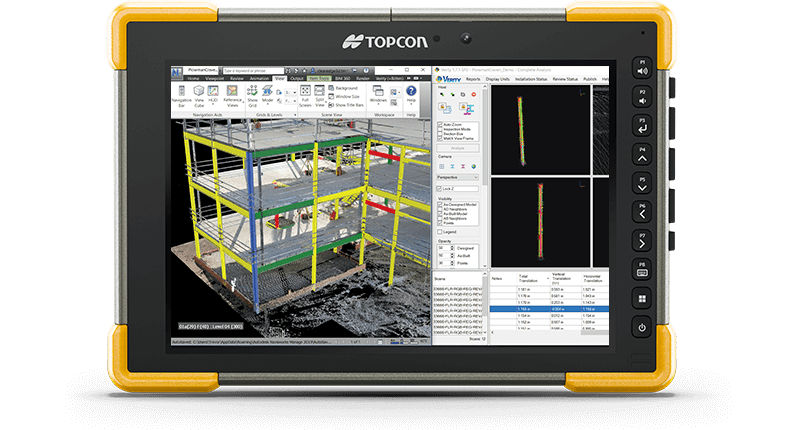This screenshot has height=430, width=800.
Task: Enable Inspection Mode checkbox
Action: point(440,129)
